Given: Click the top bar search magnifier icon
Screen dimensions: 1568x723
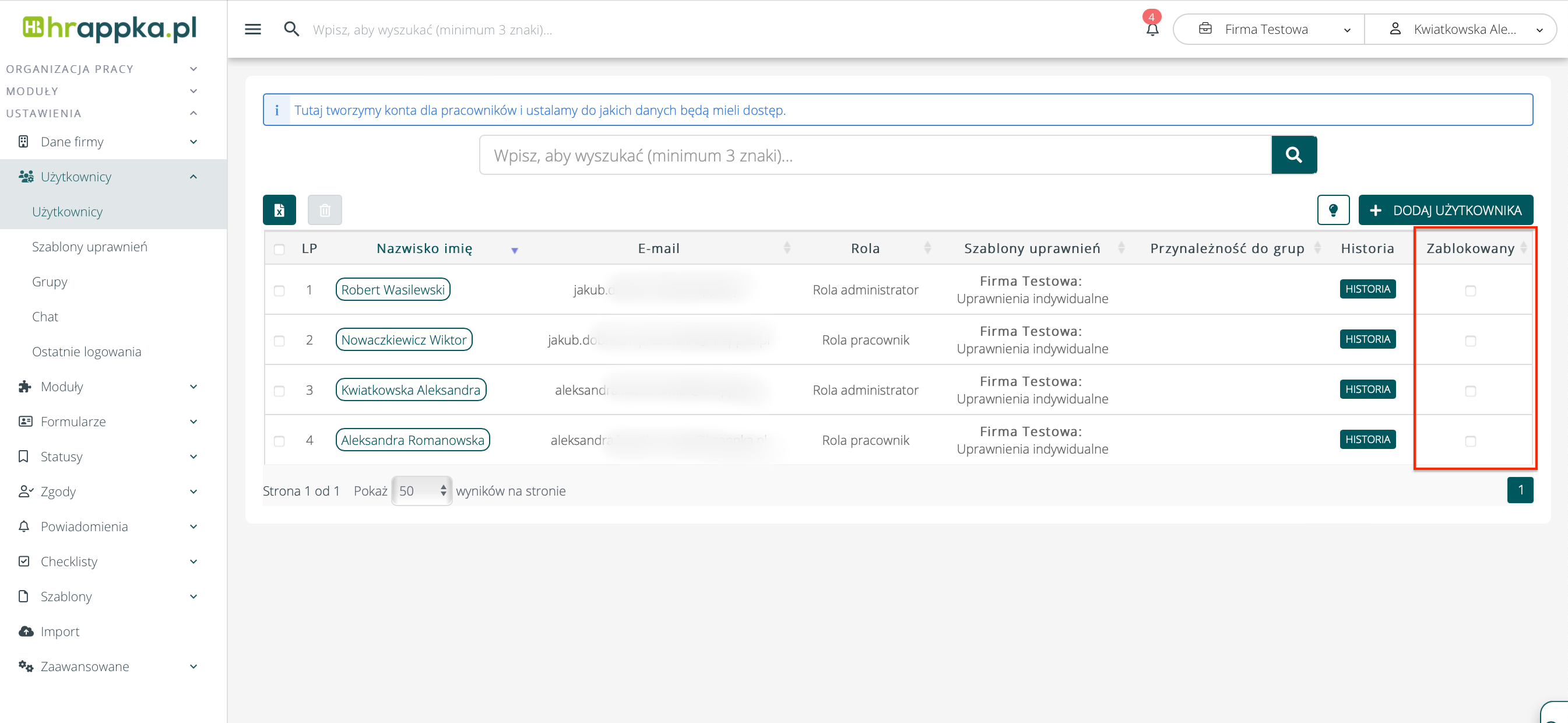Looking at the screenshot, I should (x=291, y=29).
